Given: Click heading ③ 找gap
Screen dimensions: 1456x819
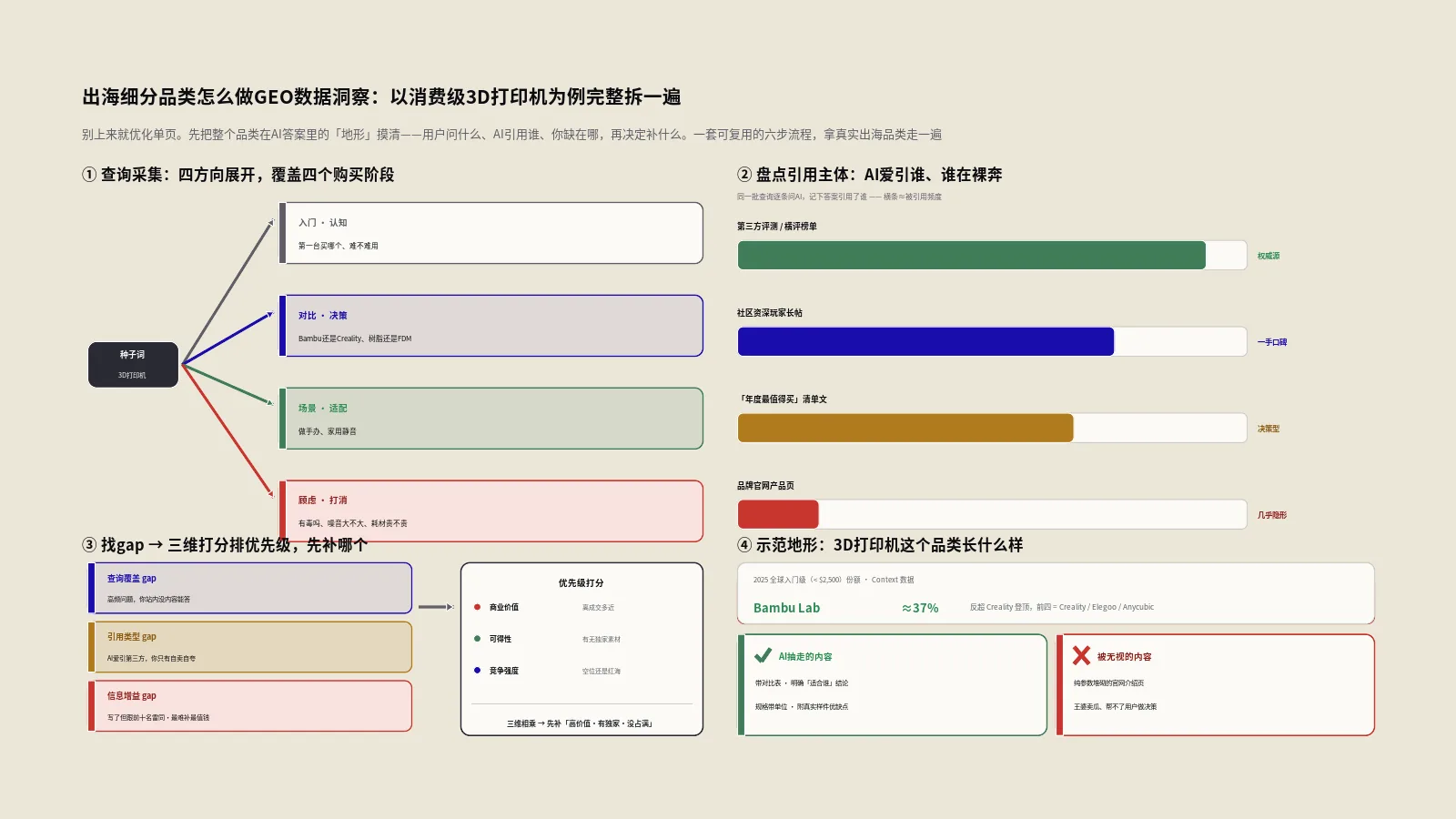Looking at the screenshot, I should pyautogui.click(x=225, y=545).
